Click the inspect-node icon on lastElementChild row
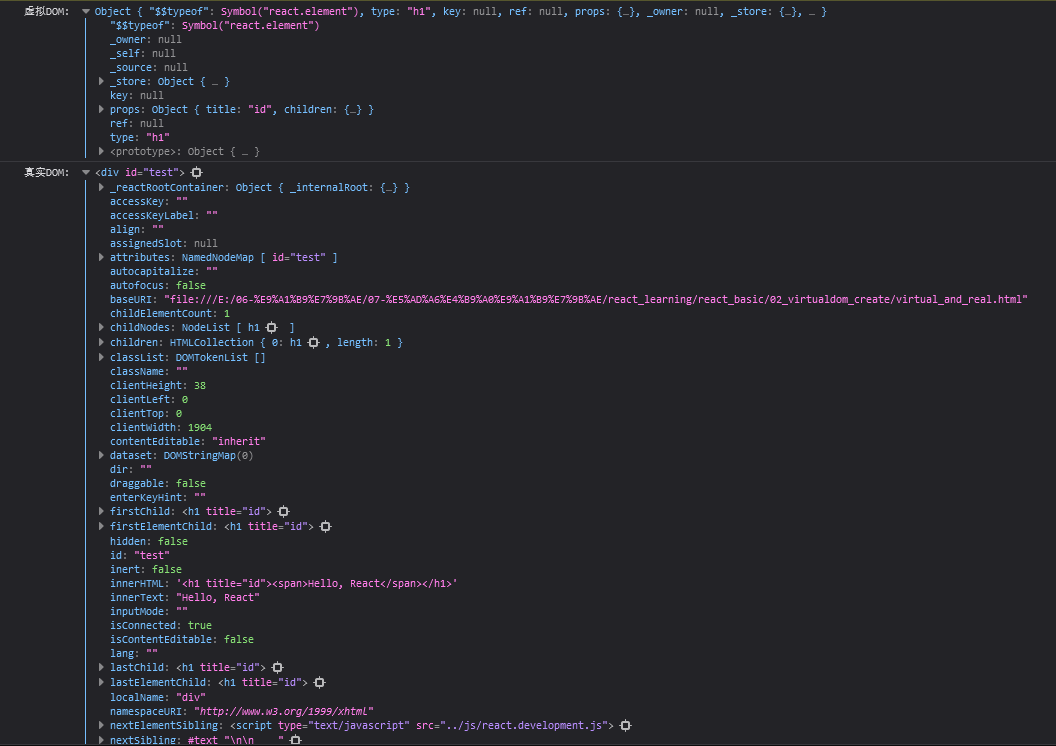This screenshot has width=1056, height=746. pos(320,682)
